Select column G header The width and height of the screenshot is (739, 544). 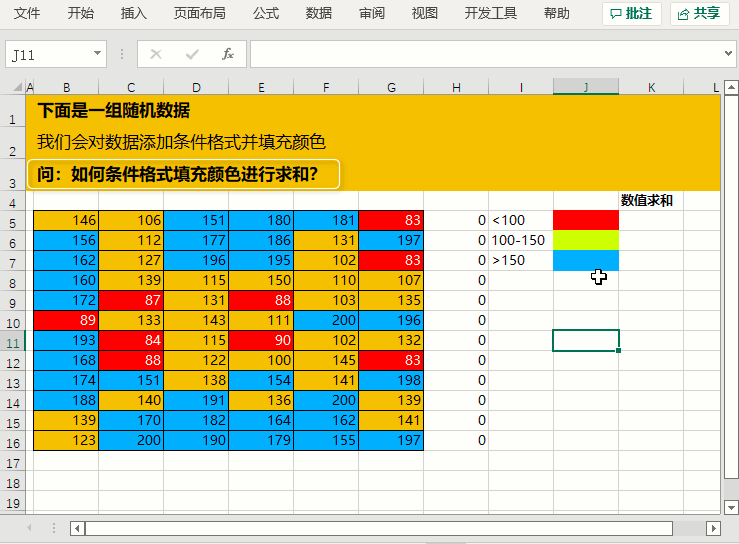click(x=391, y=87)
